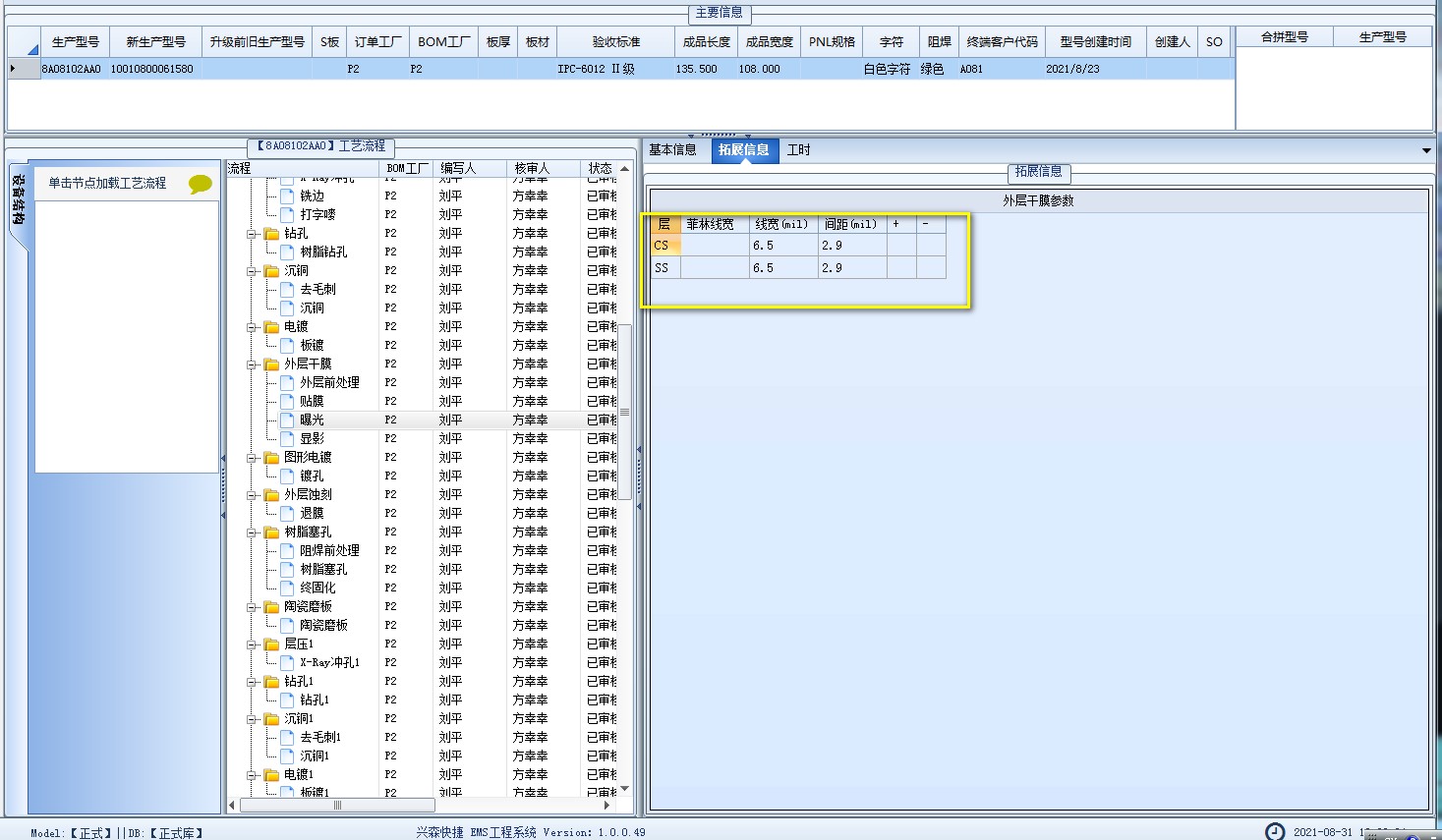Click the 单击节点加载工艺流程 label

[108, 184]
